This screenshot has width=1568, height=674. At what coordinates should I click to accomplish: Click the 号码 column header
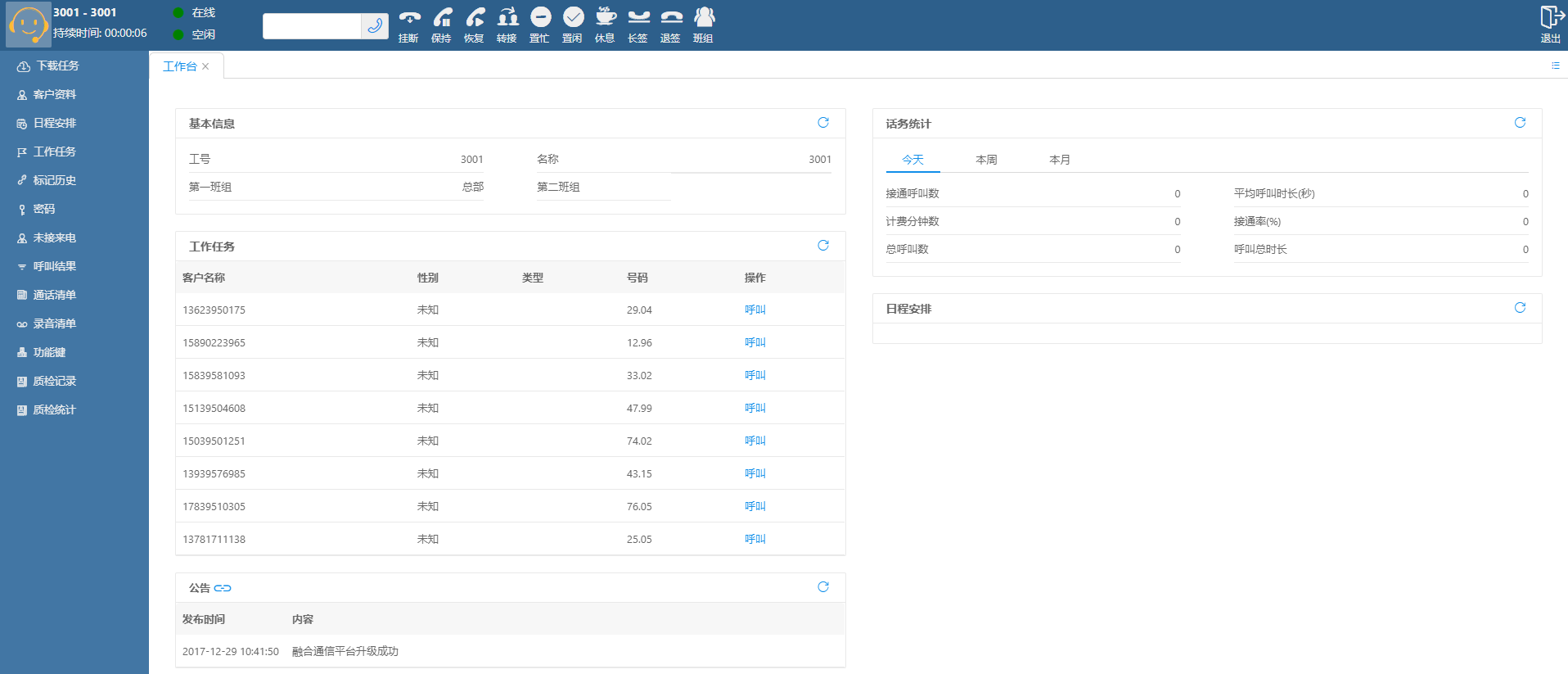pos(638,278)
